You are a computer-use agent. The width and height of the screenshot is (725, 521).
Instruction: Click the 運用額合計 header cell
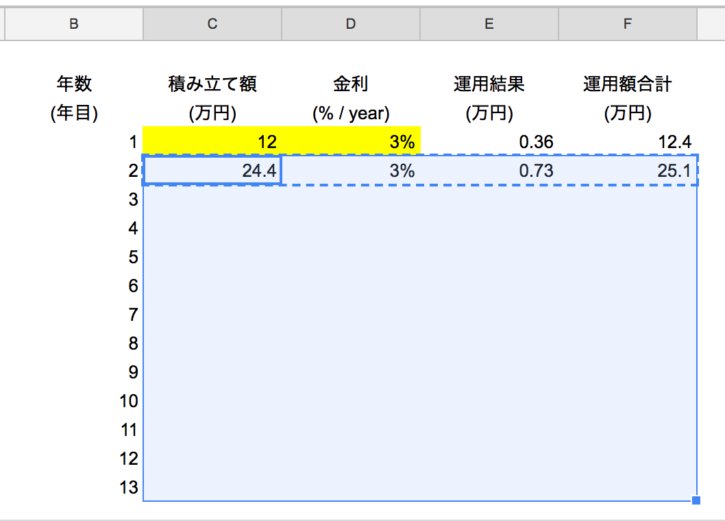coord(627,85)
